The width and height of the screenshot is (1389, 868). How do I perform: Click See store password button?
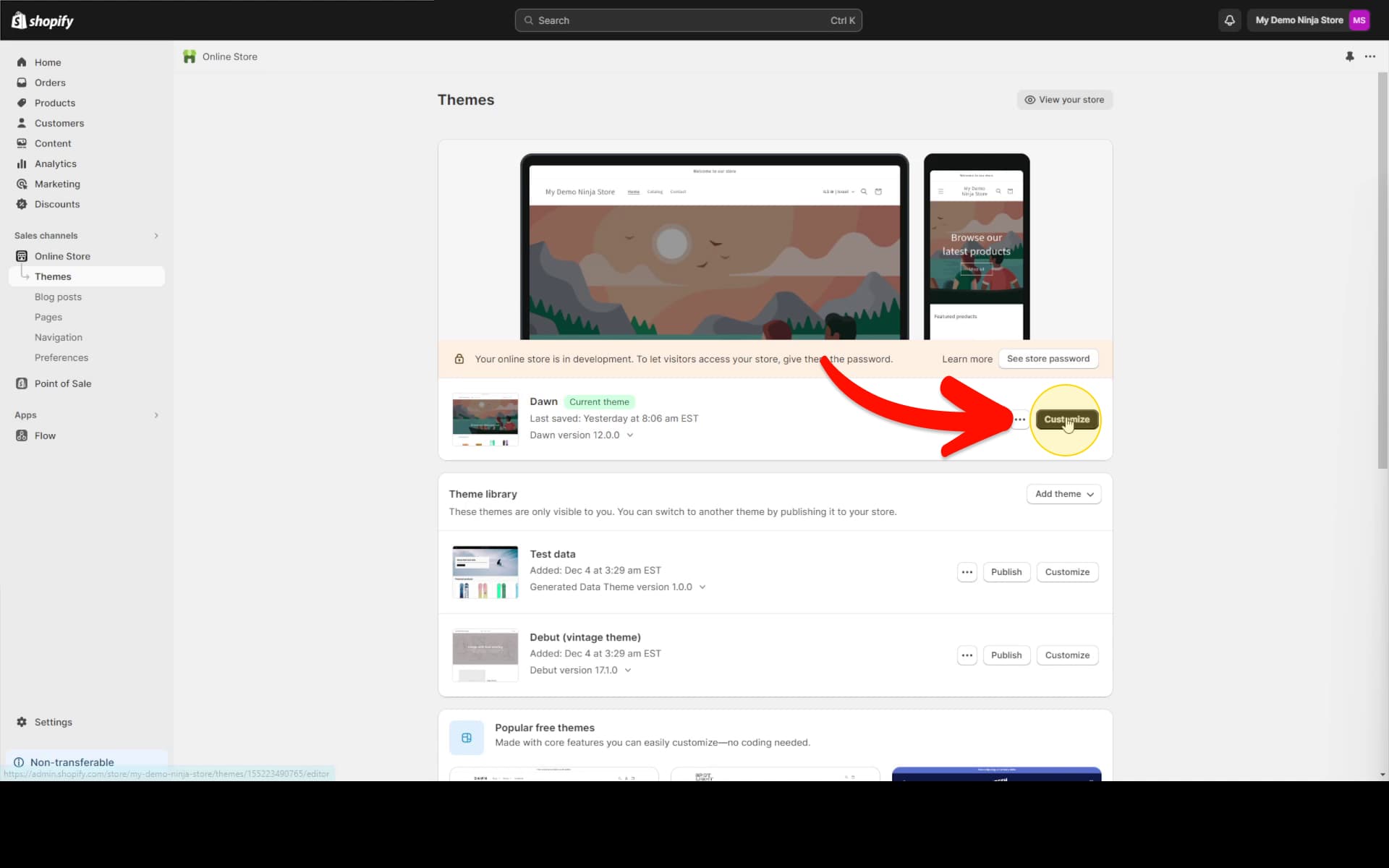tap(1048, 359)
